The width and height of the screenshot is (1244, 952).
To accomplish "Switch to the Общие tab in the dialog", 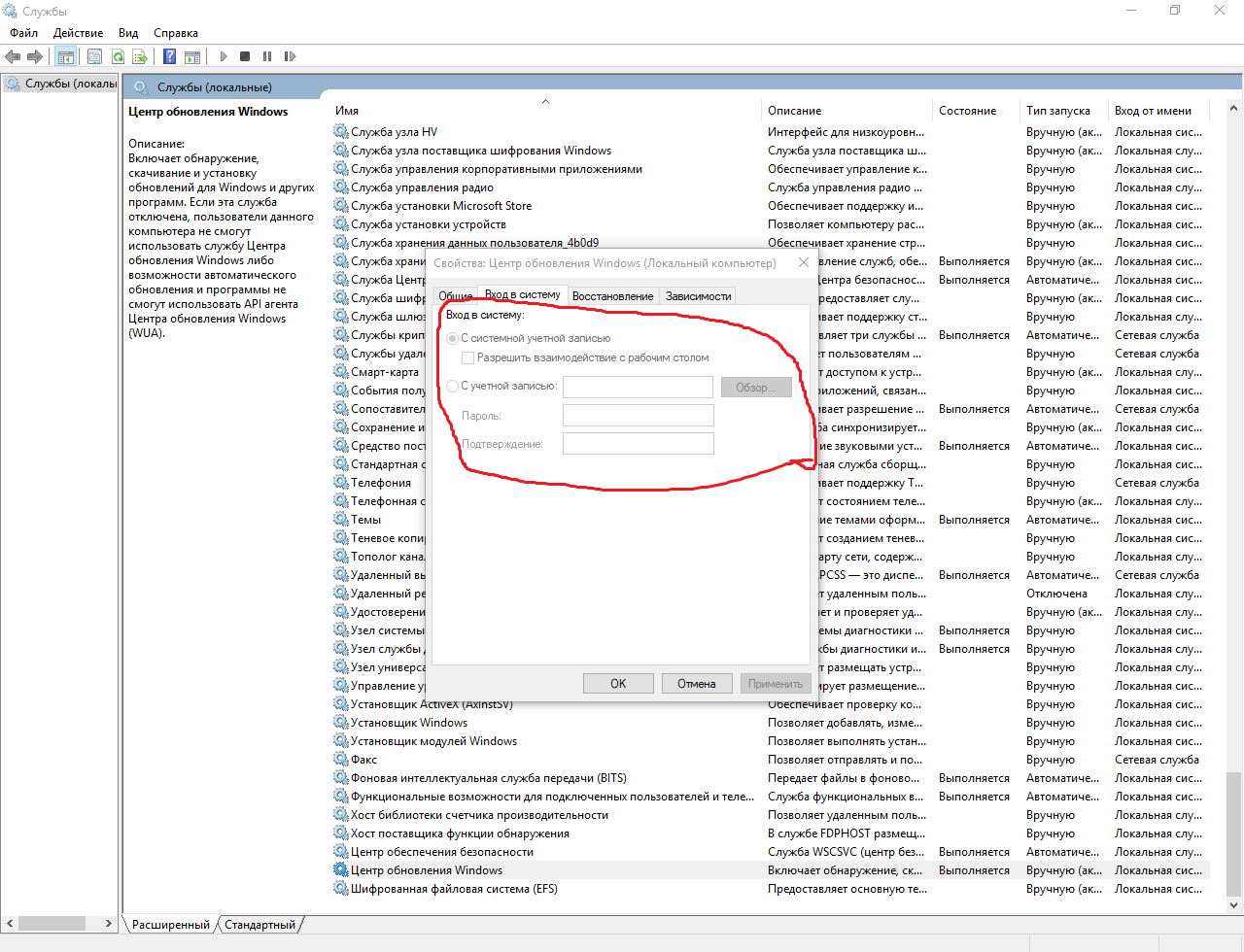I will point(455,296).
